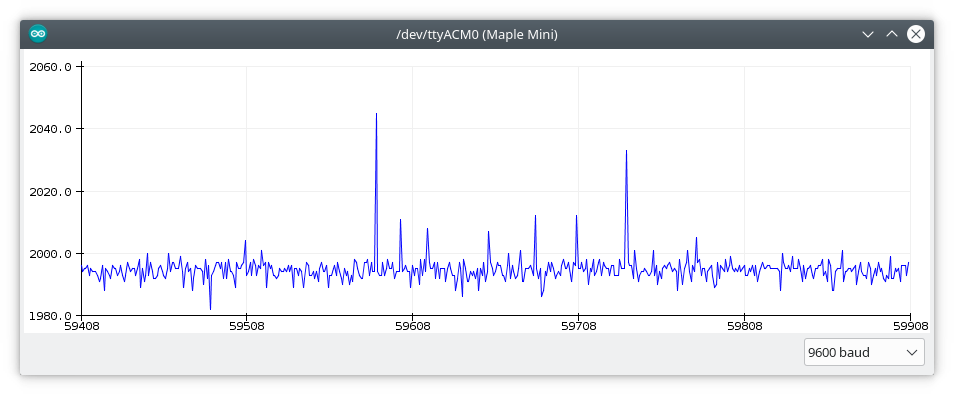Click the 59508 x-axis label

coord(246,326)
